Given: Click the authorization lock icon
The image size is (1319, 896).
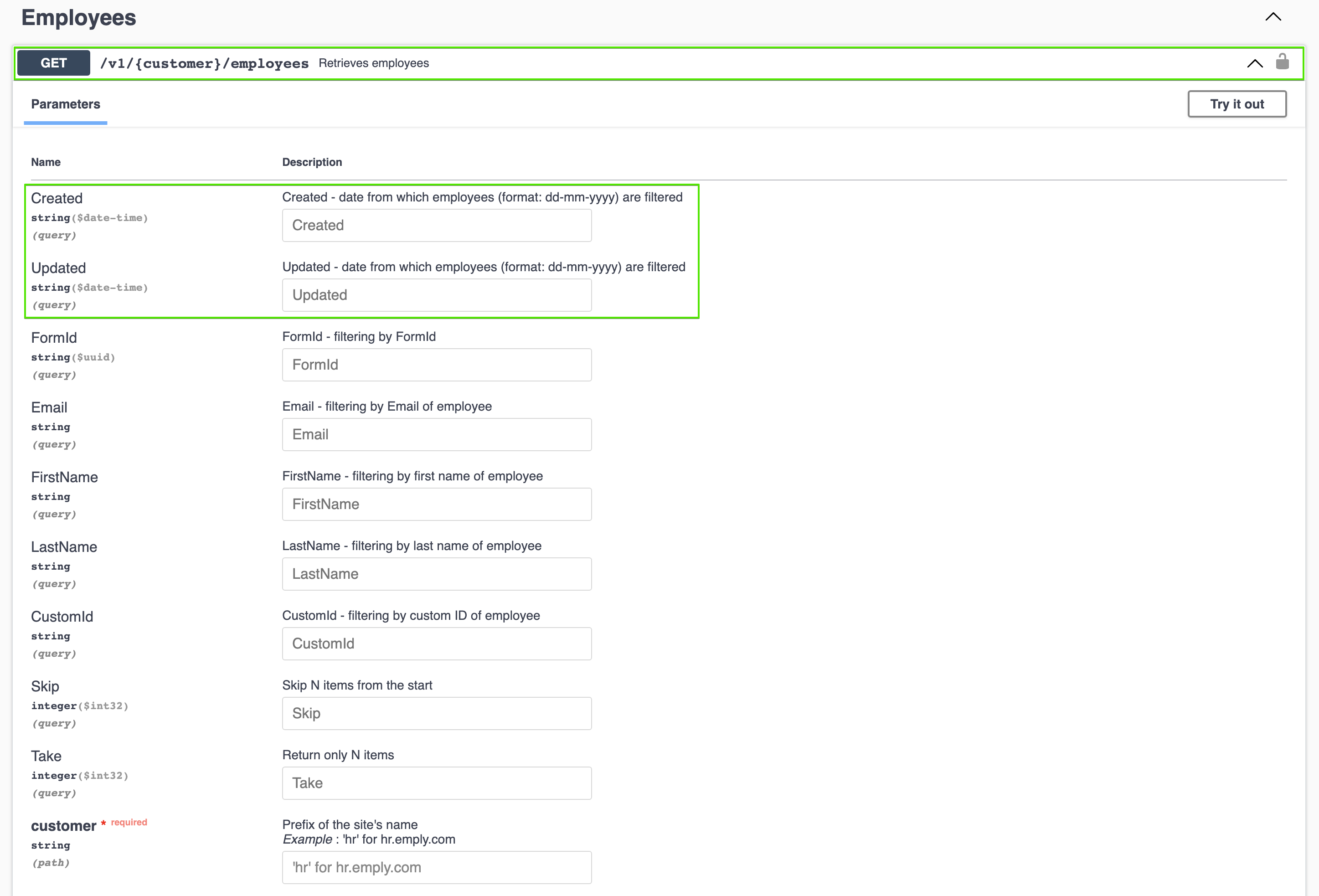Looking at the screenshot, I should pos(1282,62).
